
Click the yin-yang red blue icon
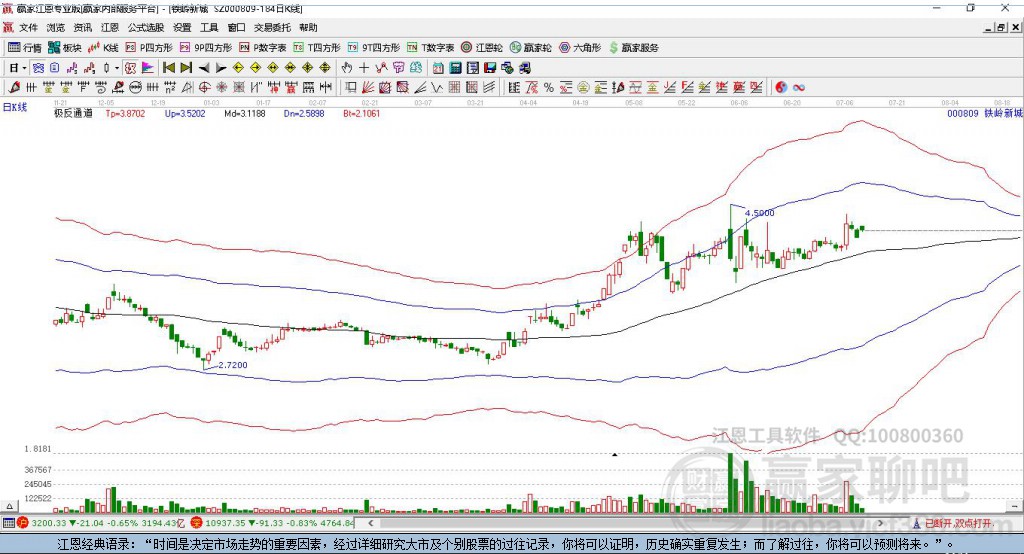pos(781,88)
